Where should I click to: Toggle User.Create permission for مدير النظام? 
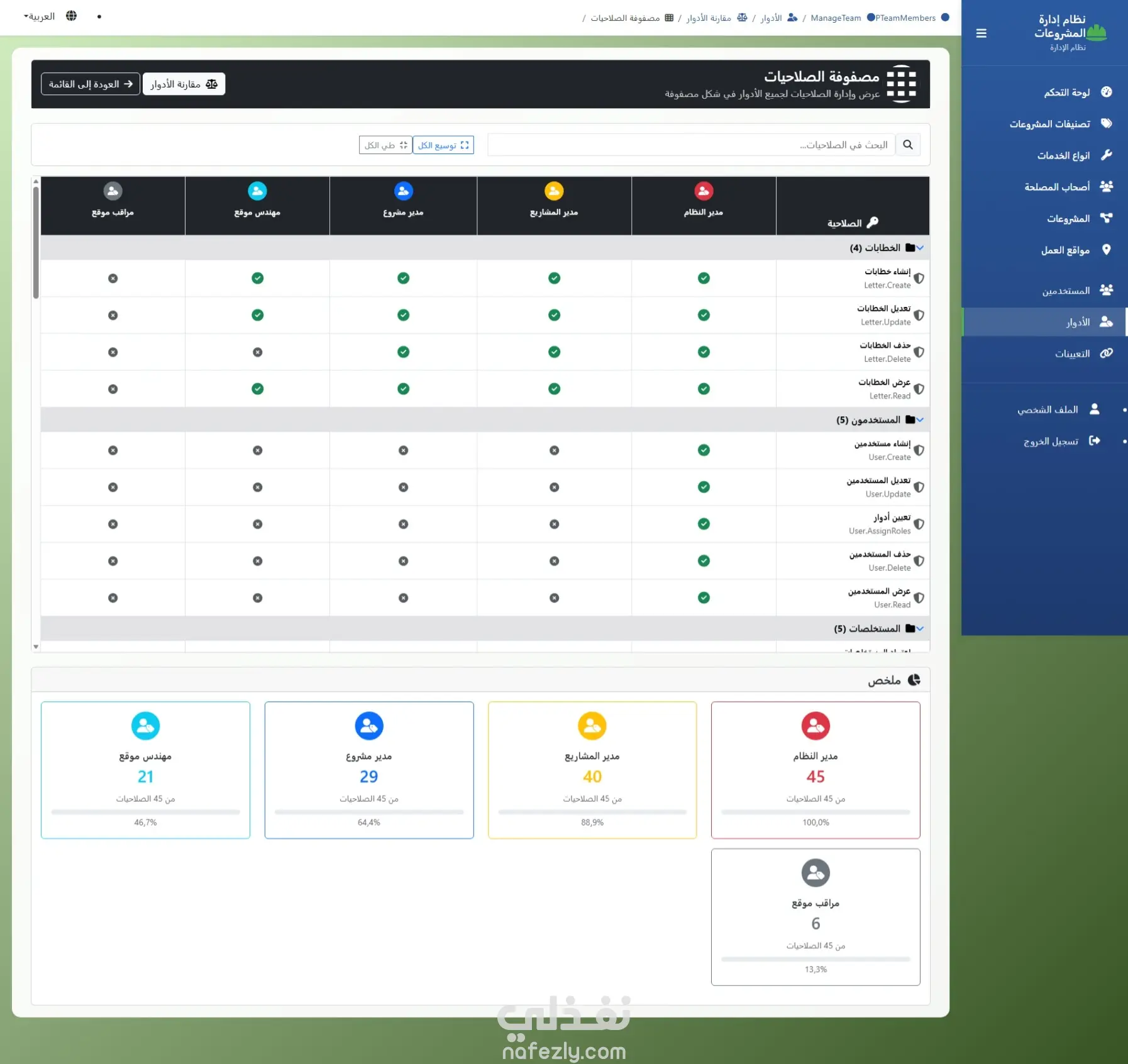704,450
